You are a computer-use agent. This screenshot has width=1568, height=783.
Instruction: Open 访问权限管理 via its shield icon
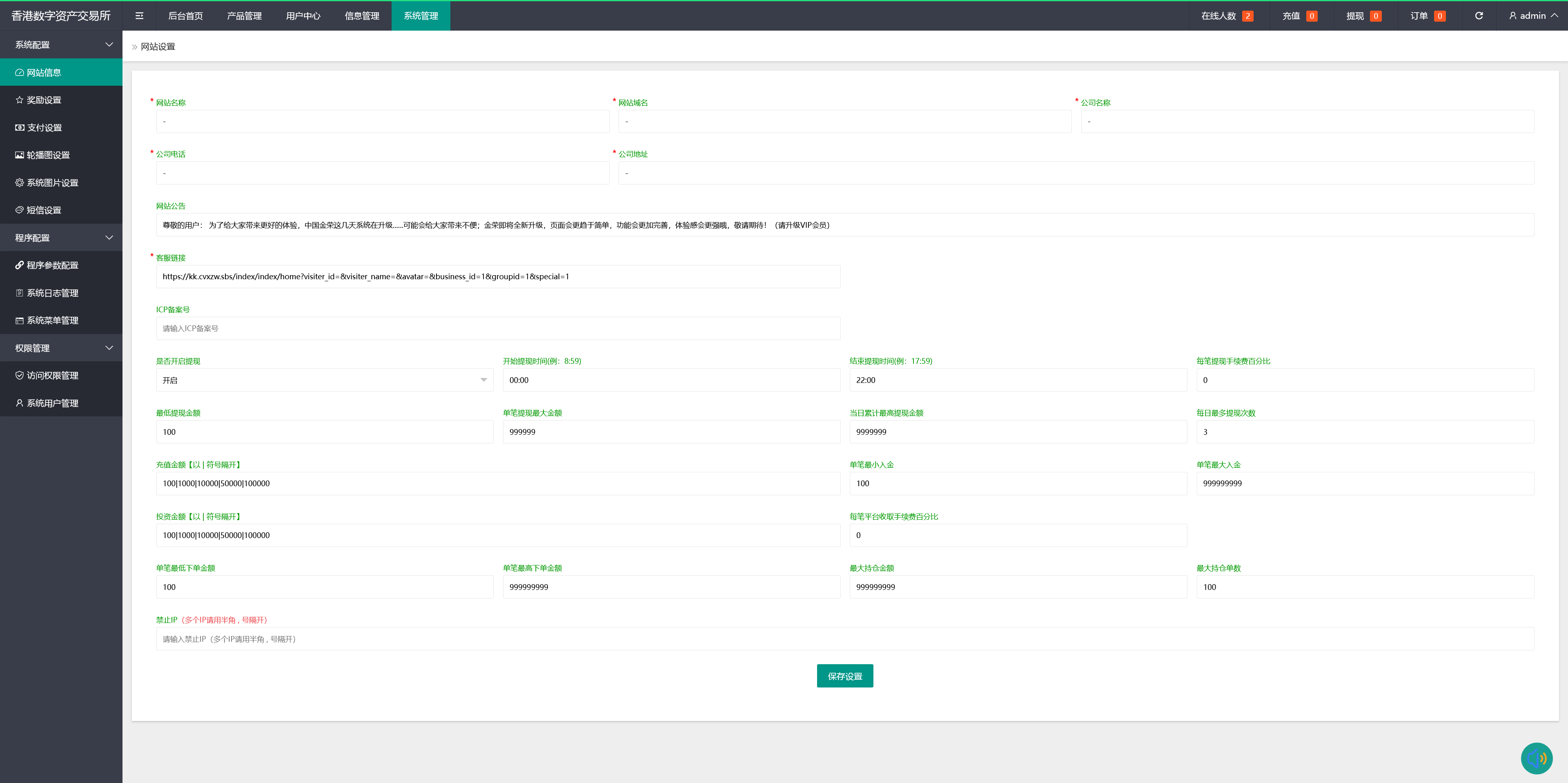(20, 376)
